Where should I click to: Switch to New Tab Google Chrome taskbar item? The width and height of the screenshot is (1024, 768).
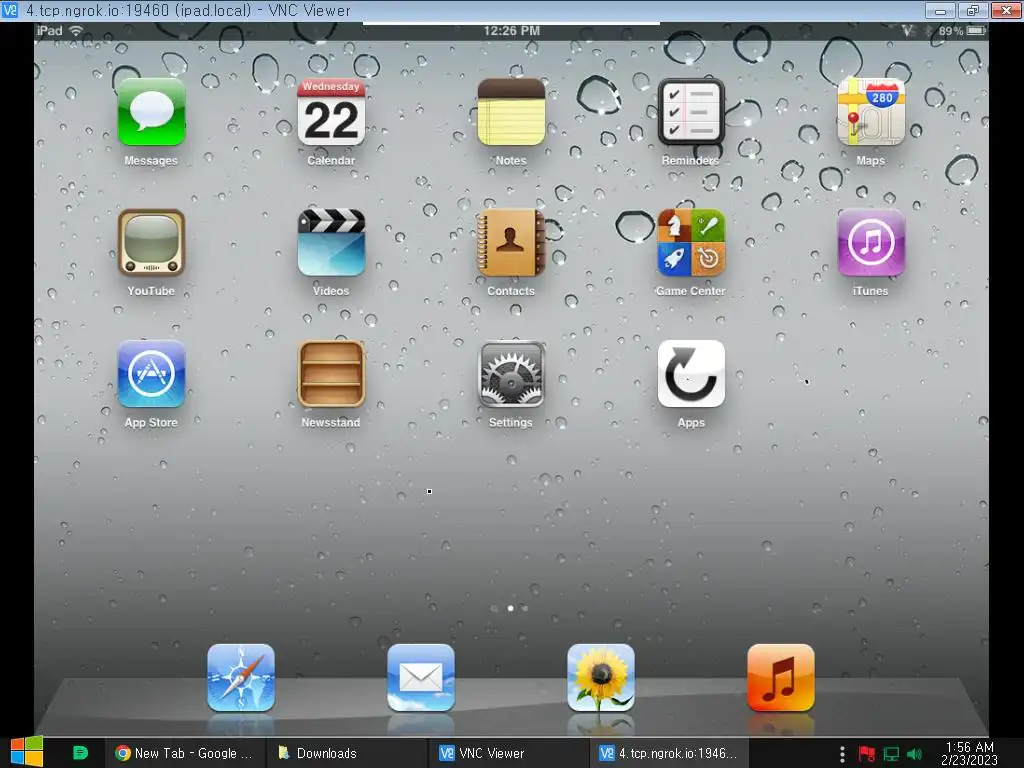coord(184,753)
